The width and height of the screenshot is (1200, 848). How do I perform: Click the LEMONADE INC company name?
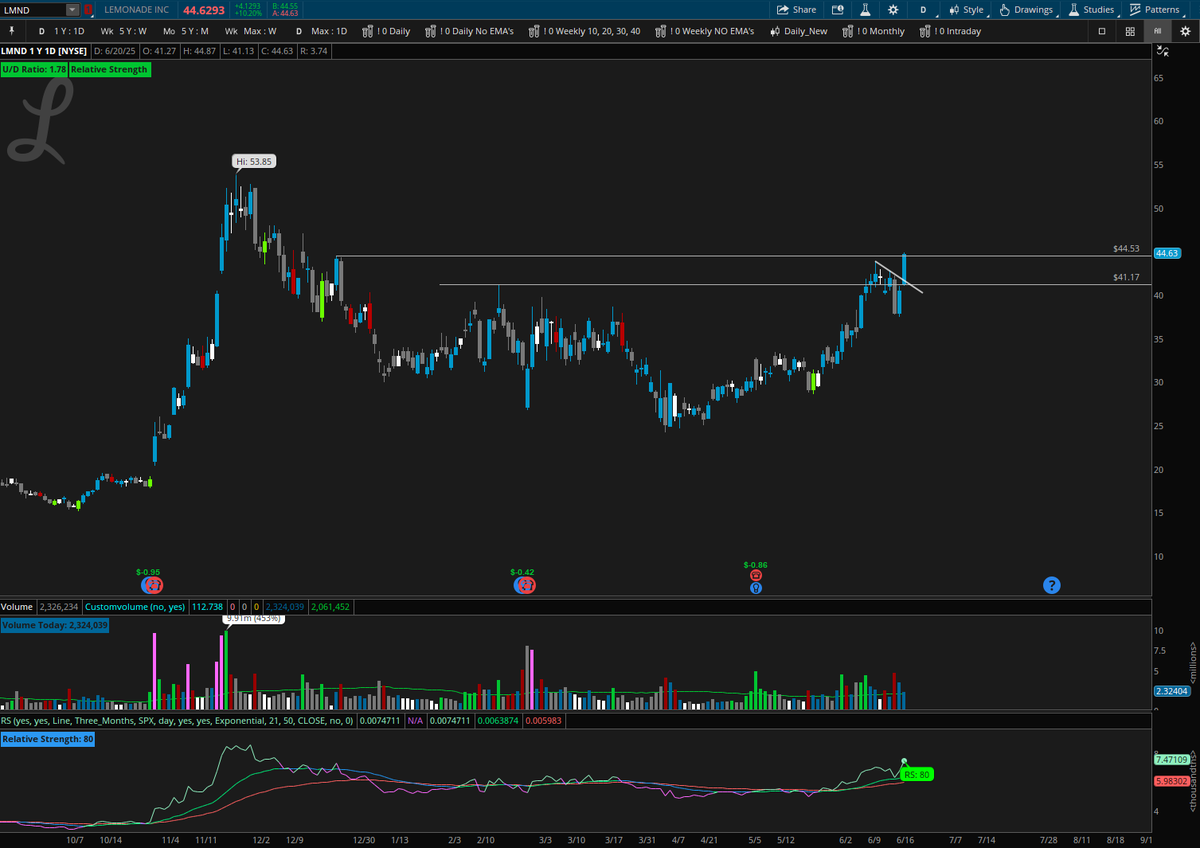136,9
